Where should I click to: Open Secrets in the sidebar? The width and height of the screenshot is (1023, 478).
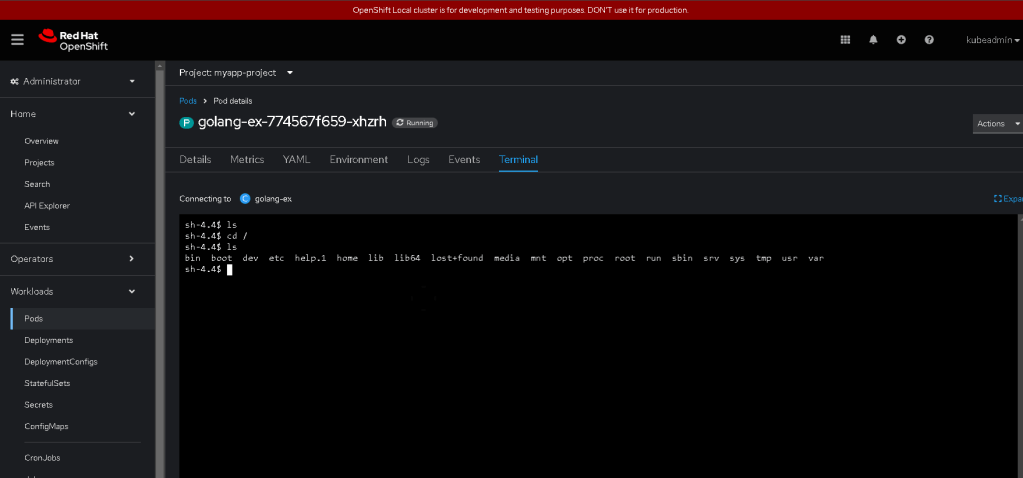(x=38, y=405)
